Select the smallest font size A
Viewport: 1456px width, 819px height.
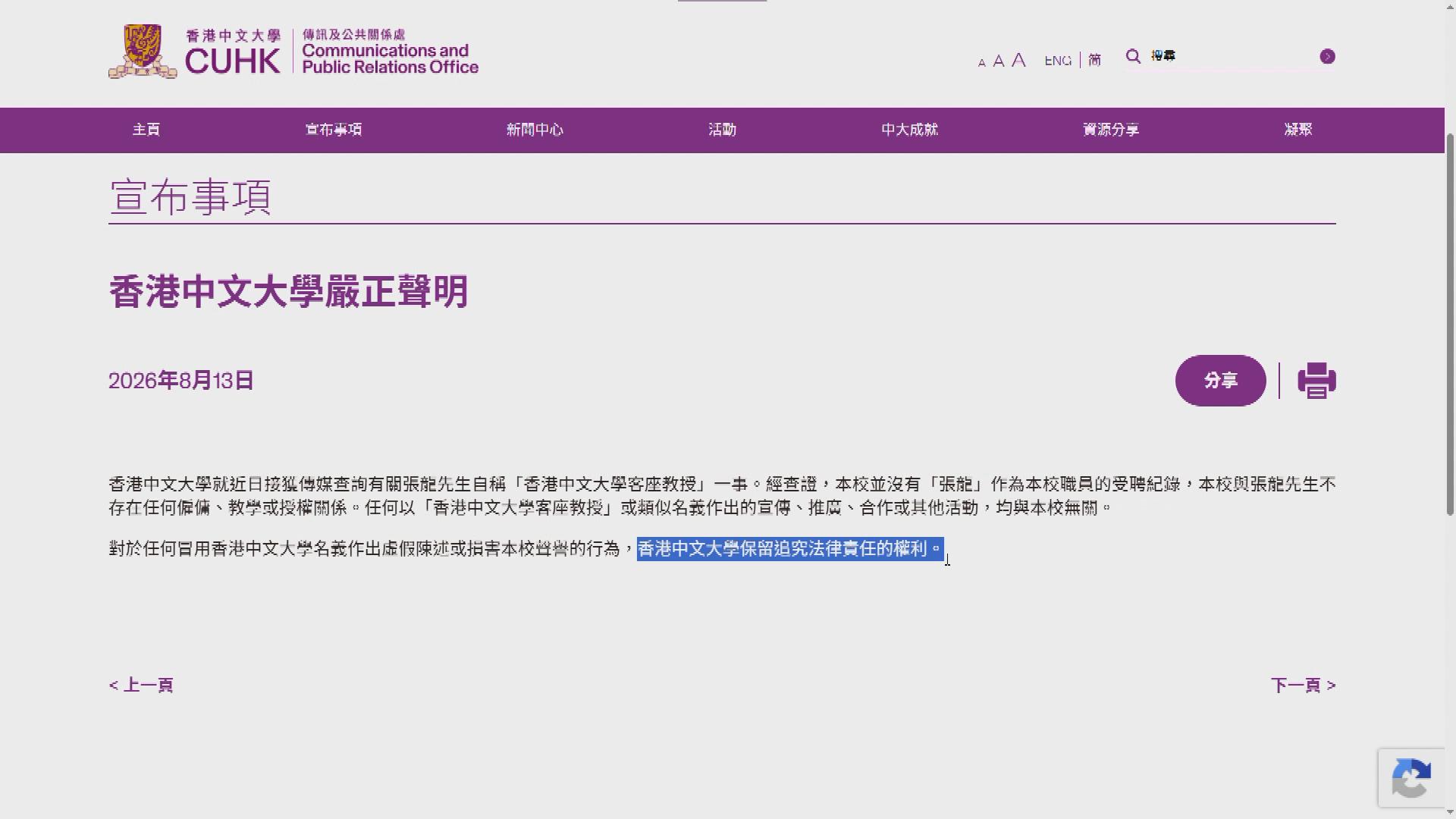pyautogui.click(x=982, y=63)
